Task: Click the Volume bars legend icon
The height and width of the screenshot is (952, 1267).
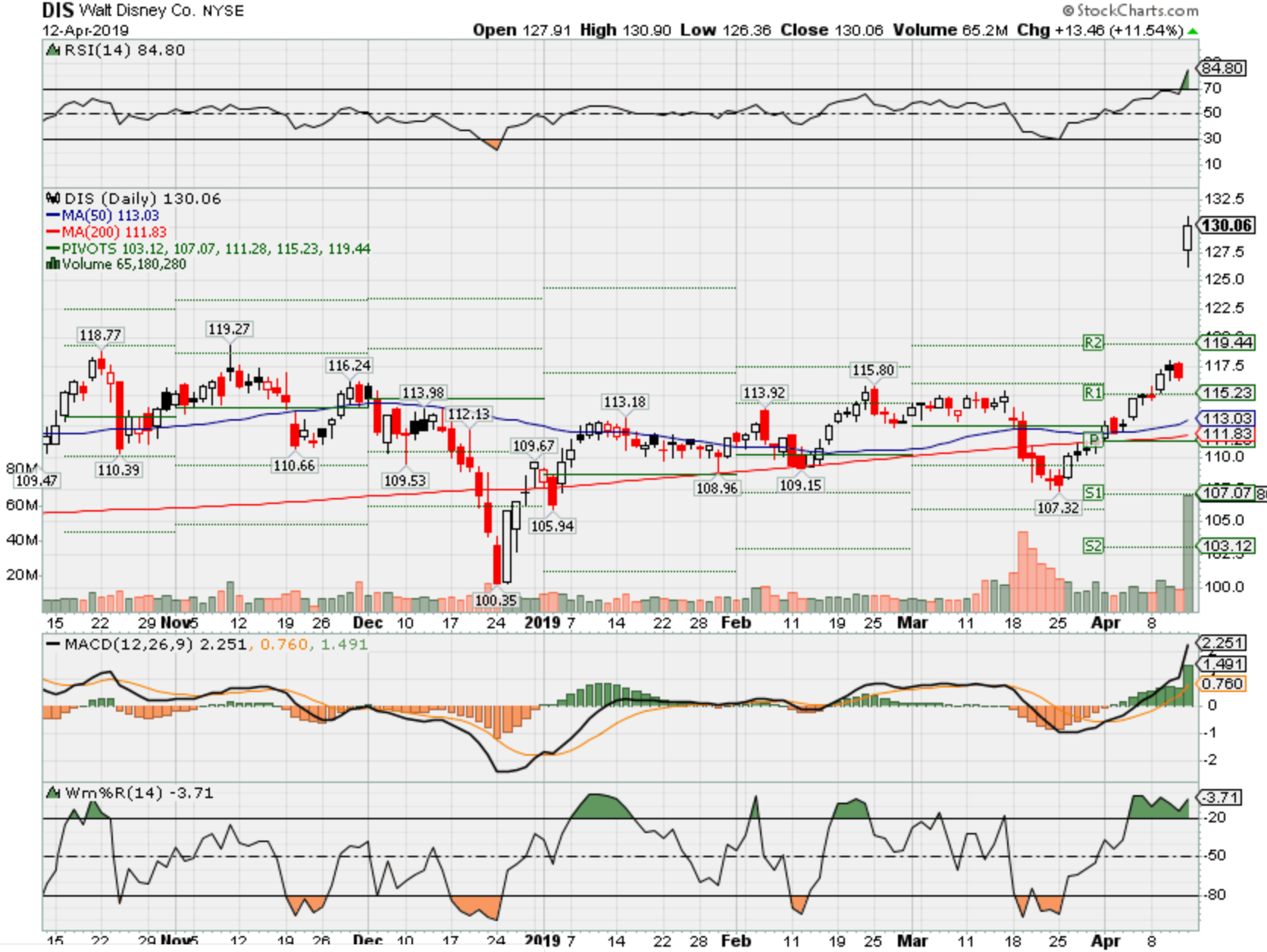Action: pos(53,265)
